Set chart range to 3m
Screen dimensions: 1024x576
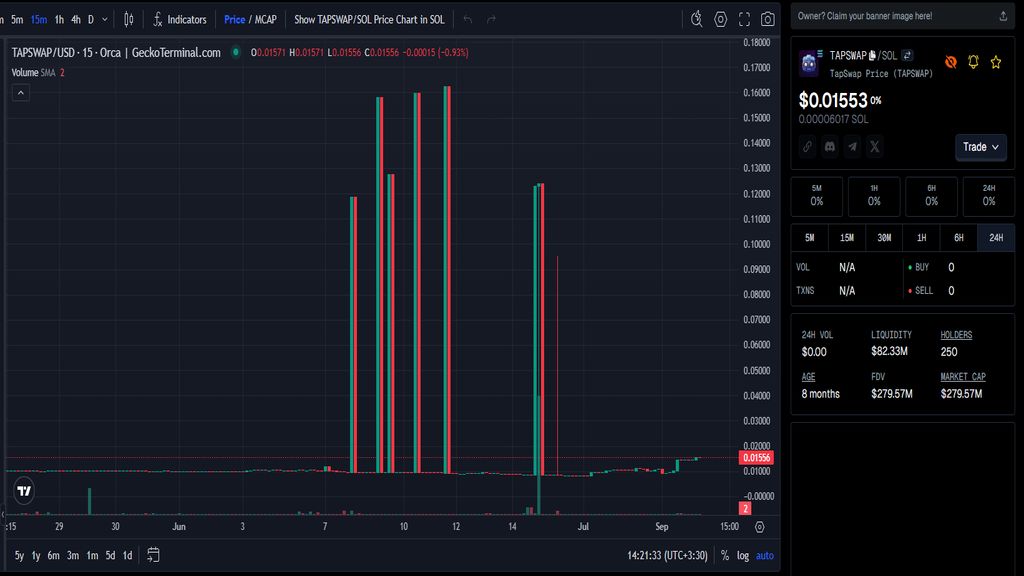(x=72, y=556)
